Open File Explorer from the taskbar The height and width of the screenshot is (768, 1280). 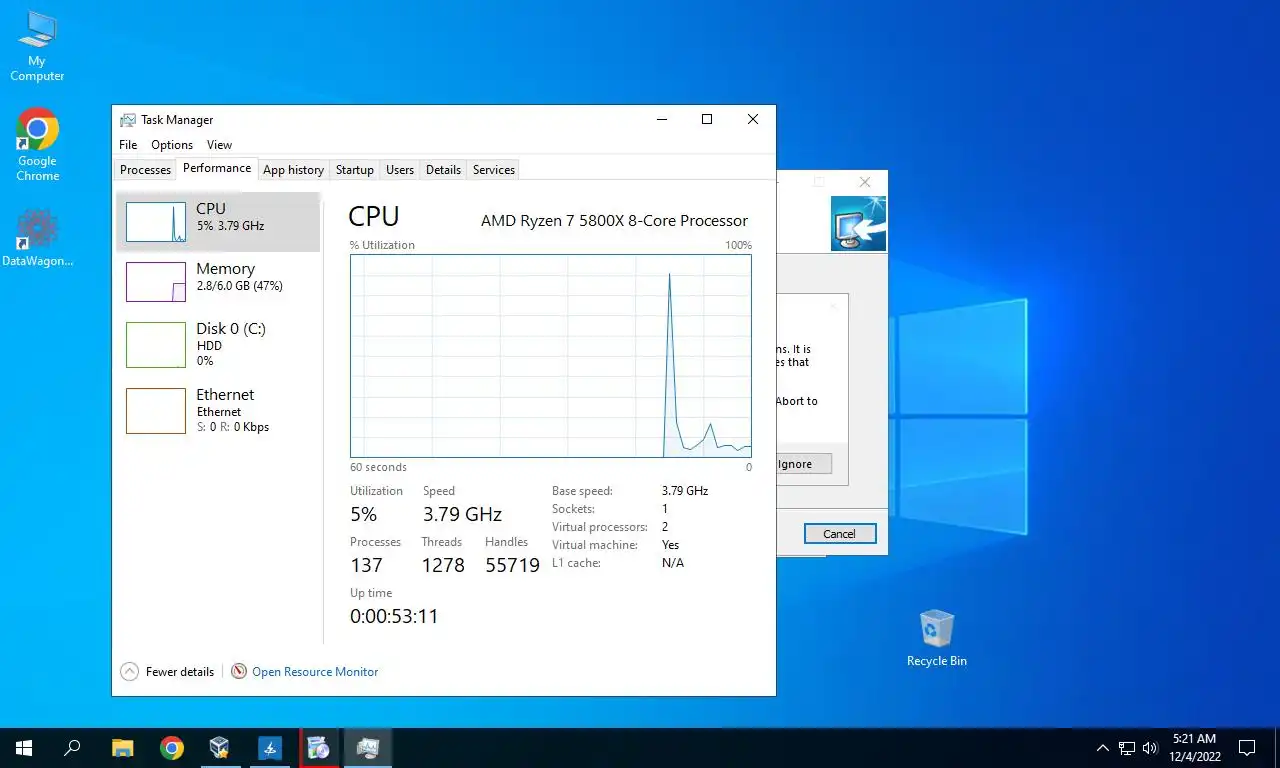coord(122,748)
